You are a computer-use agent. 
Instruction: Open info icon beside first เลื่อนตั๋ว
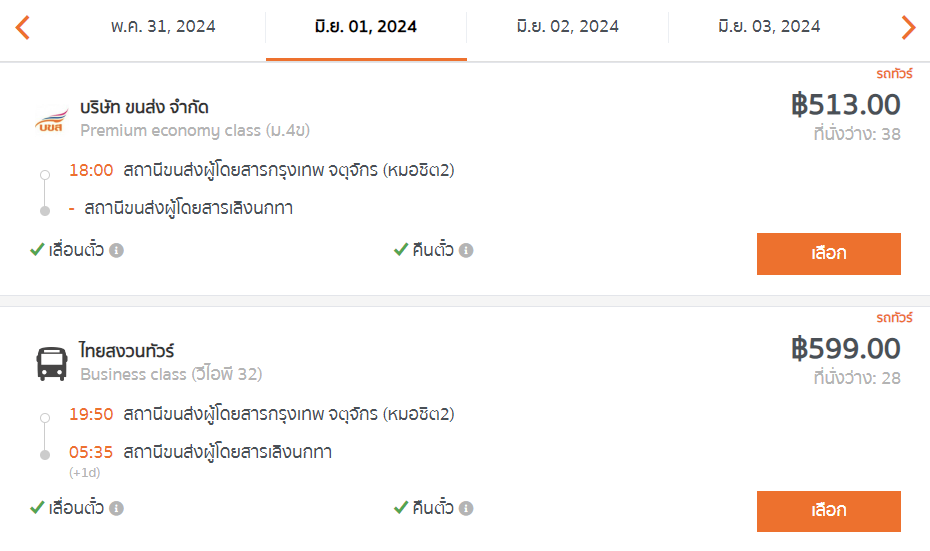click(117, 250)
